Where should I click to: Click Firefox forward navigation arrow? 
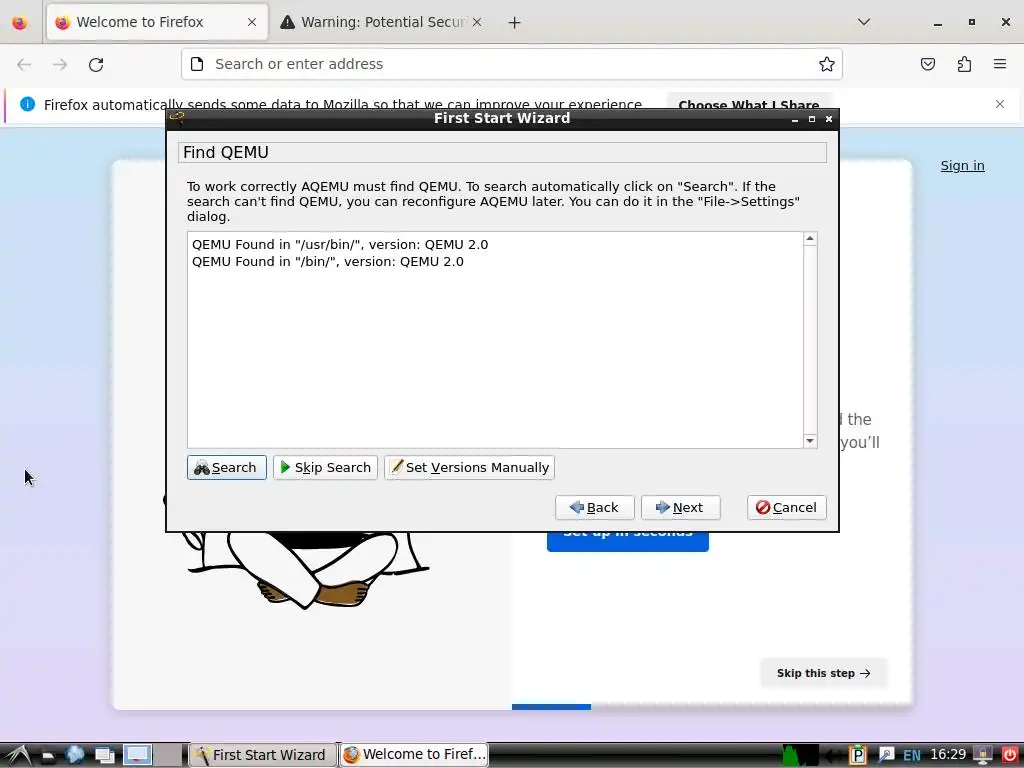point(60,64)
